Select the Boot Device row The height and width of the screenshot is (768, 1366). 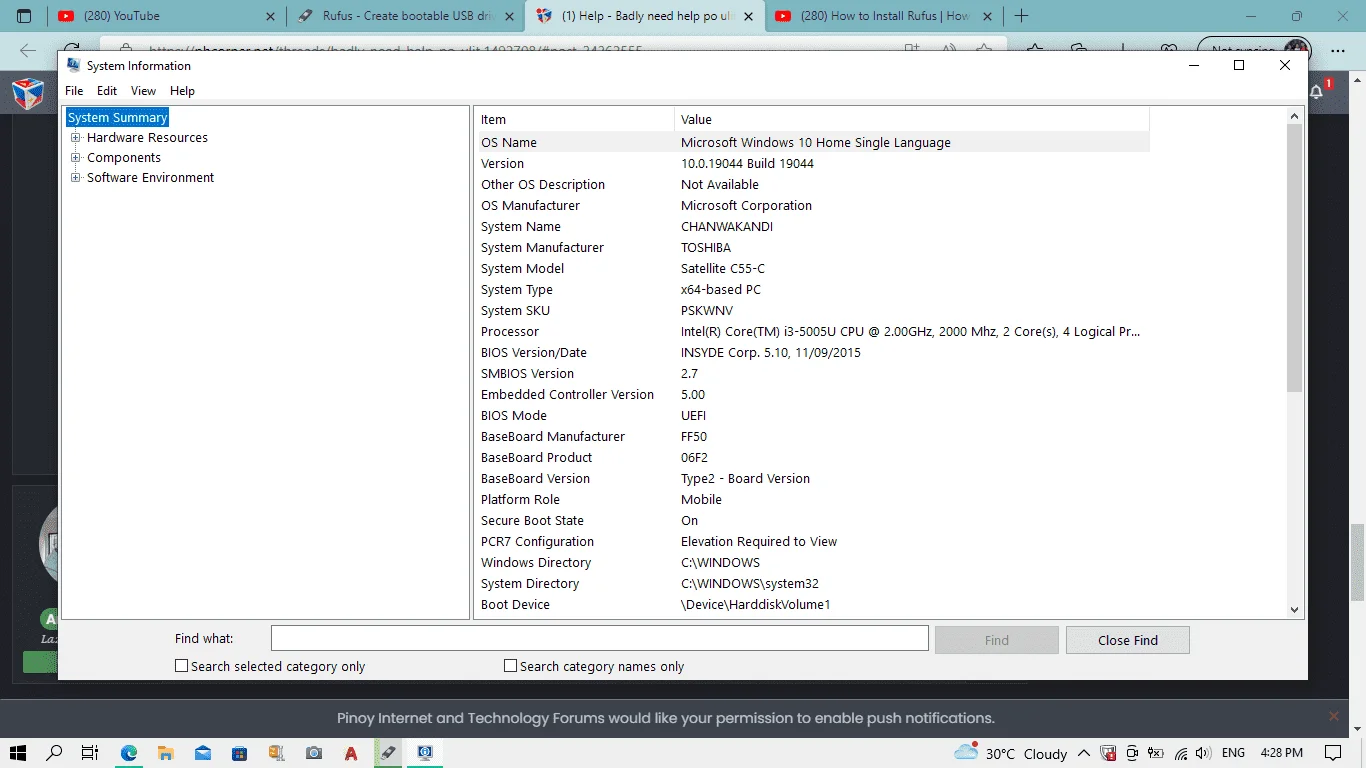pos(814,605)
